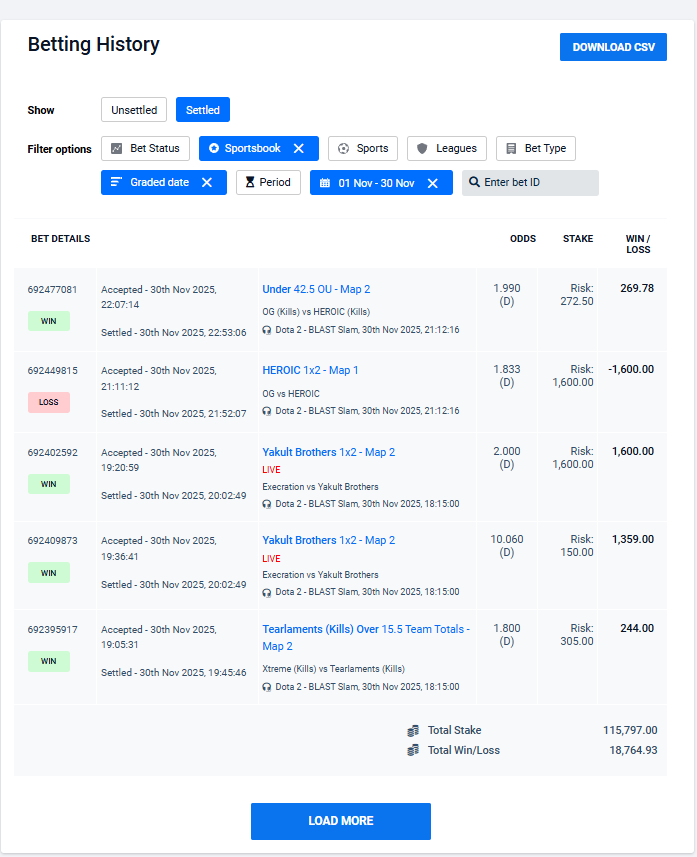Click the Enter bet ID search field
This screenshot has height=857, width=697.
538,183
